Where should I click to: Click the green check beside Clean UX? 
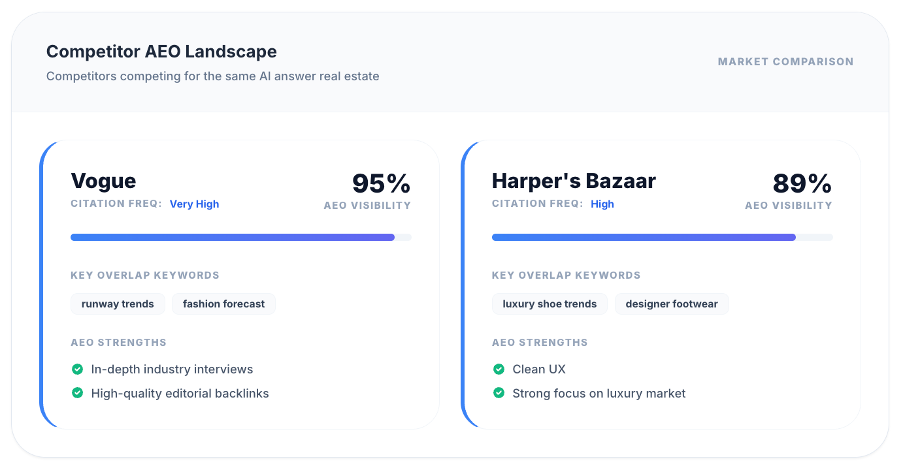pyautogui.click(x=498, y=369)
